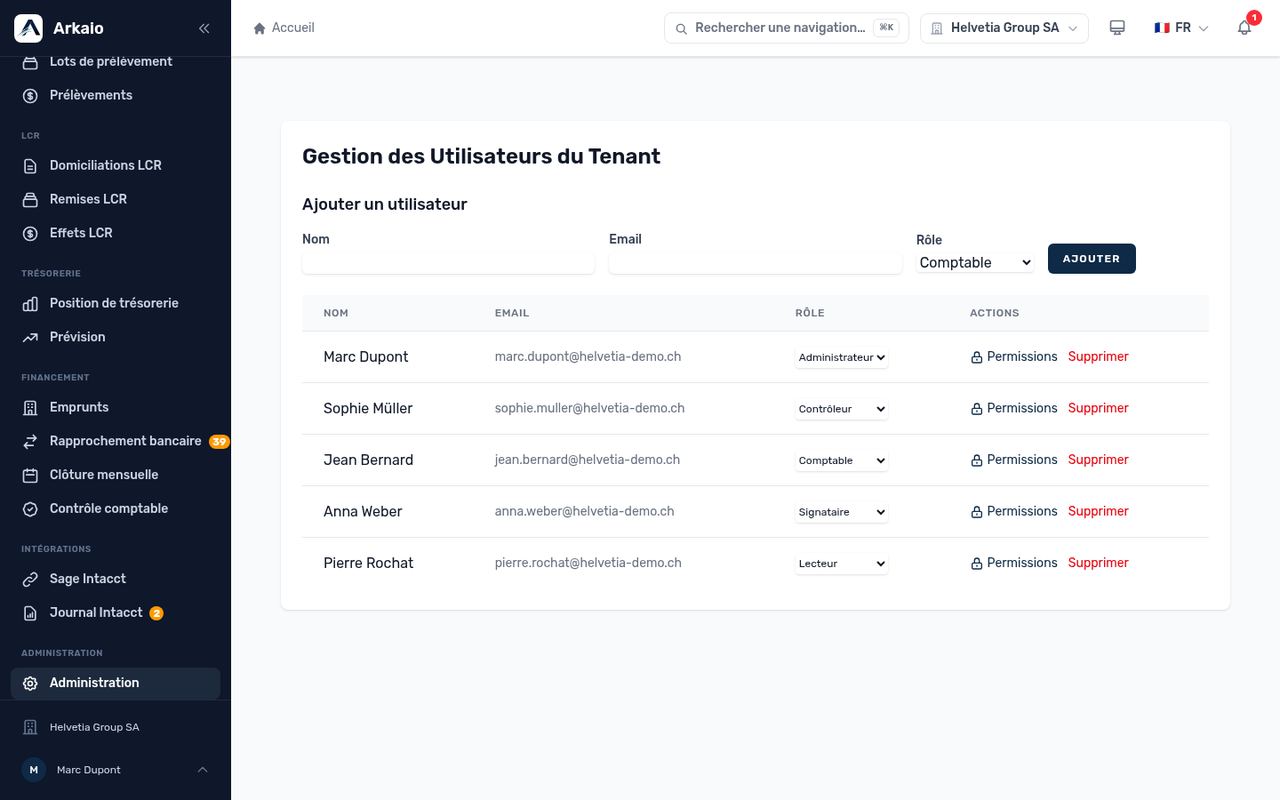Go to Domiciliations LCR
Image resolution: width=1280 pixels, height=800 pixels.
[115, 165]
